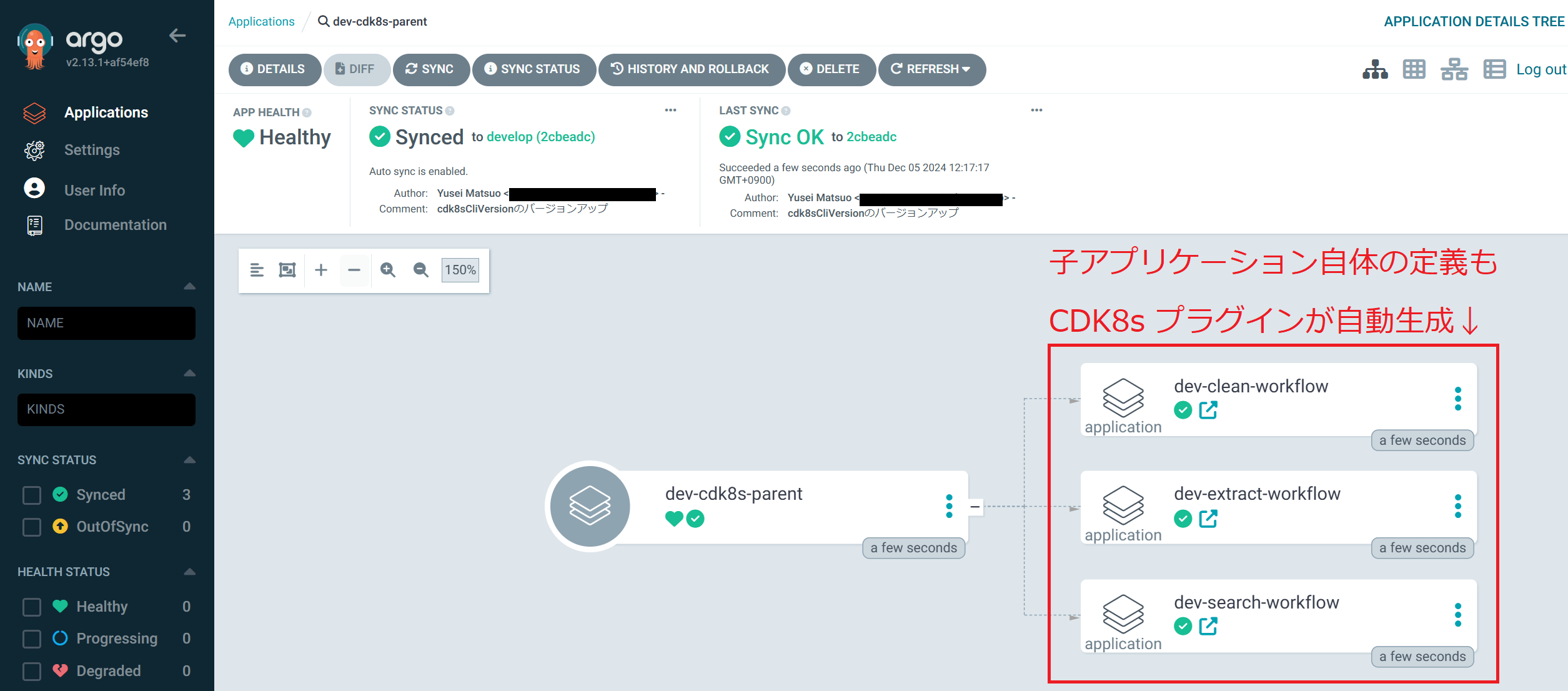
Task: Open Documentation from the sidebar
Action: [116, 224]
